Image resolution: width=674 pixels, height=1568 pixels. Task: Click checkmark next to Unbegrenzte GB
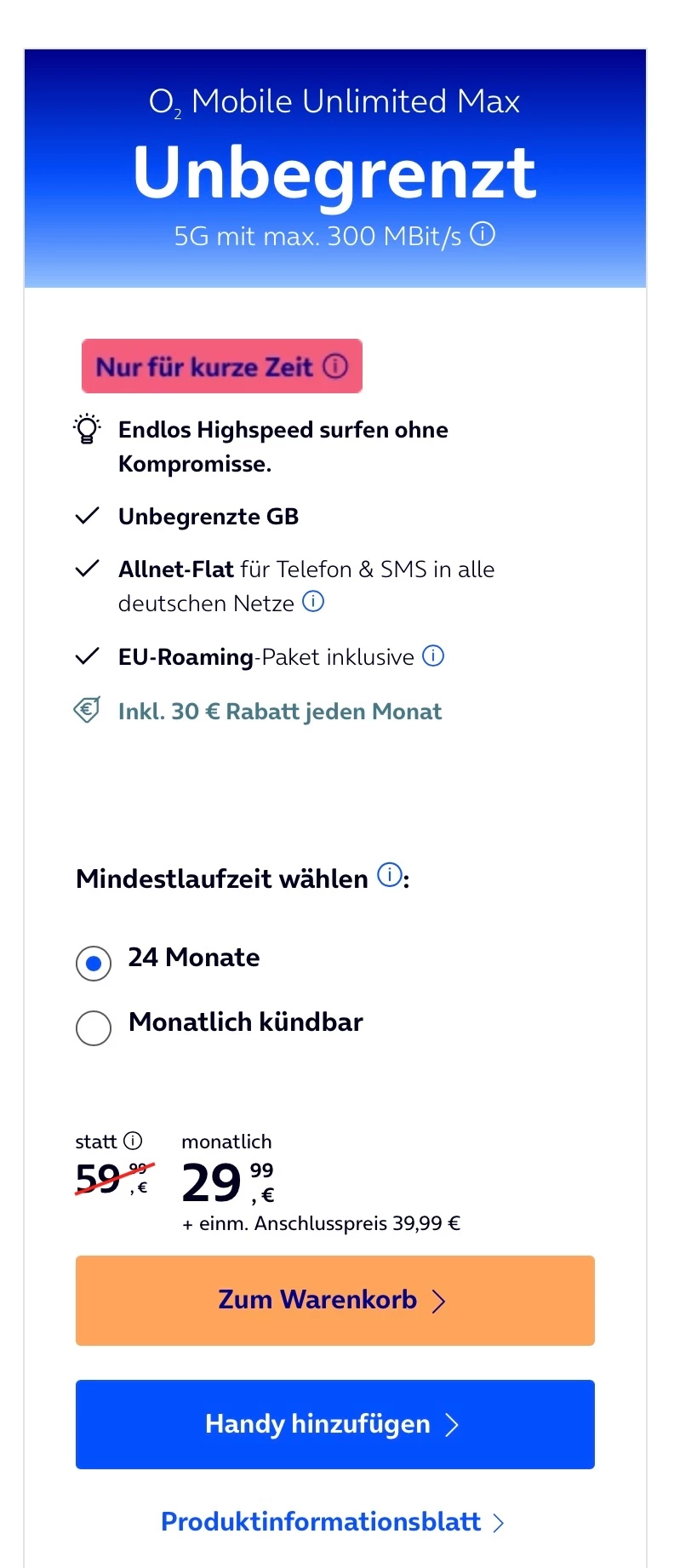[88, 516]
